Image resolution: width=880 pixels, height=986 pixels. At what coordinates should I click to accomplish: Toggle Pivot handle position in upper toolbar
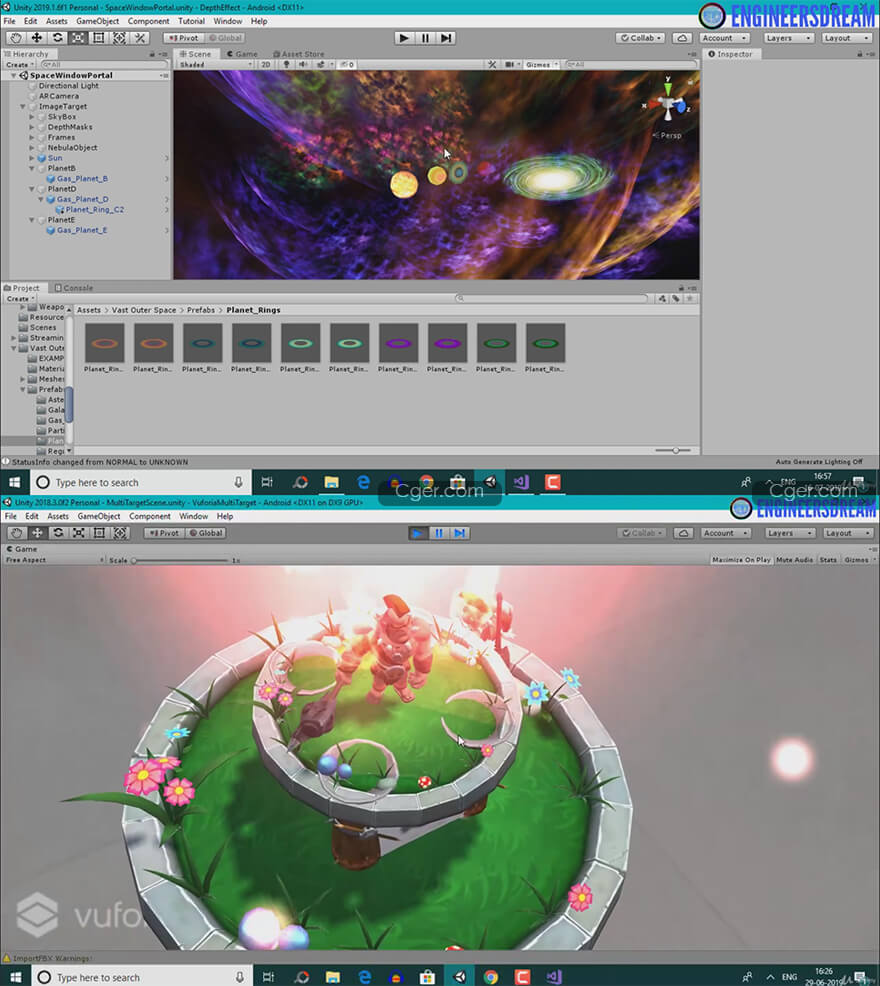coord(183,38)
